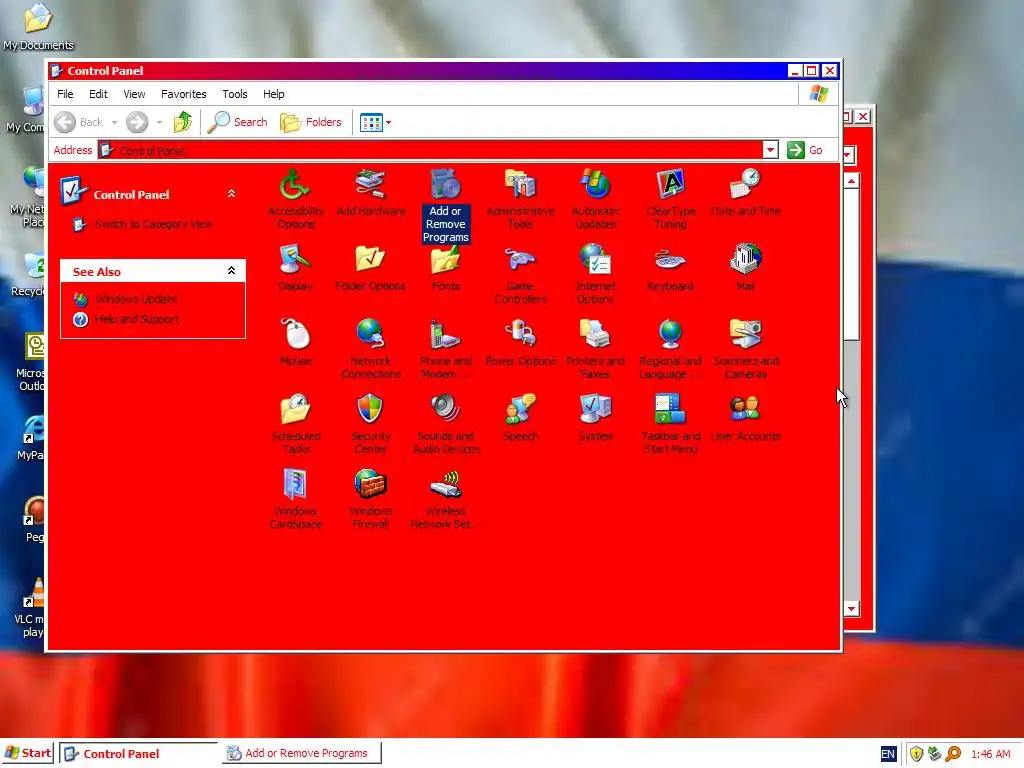1024x768 pixels.
Task: Click the Start button
Action: [x=27, y=753]
